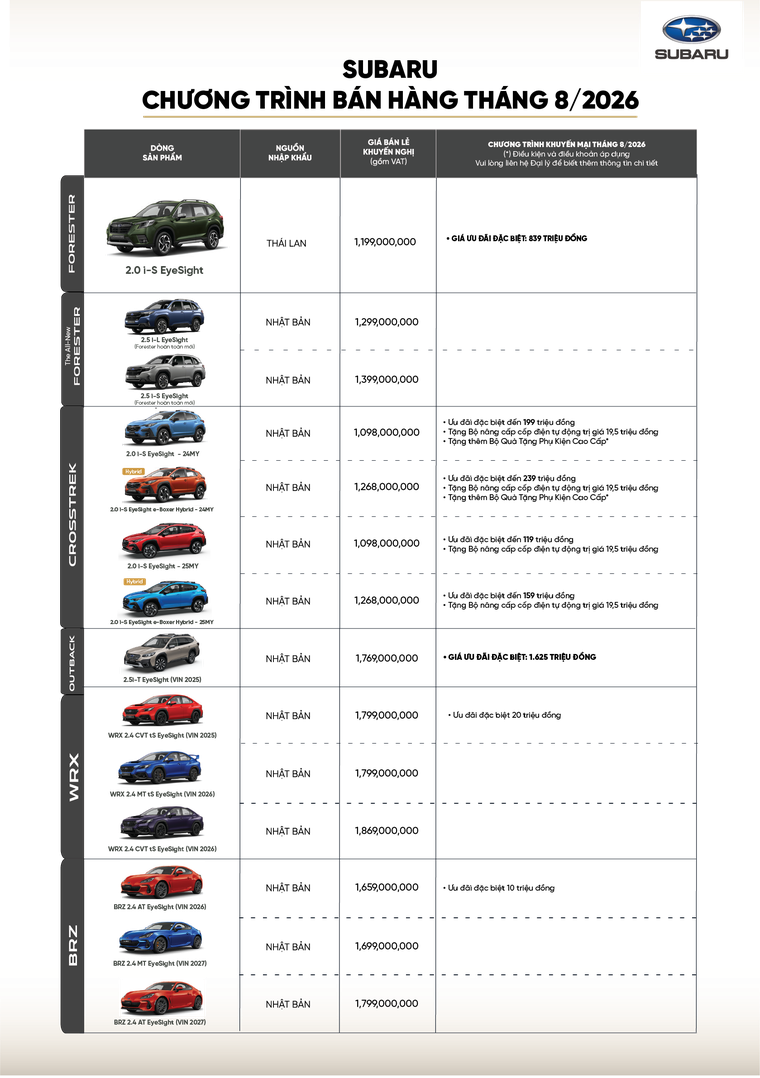Select the blue Forester 2.5 i-L car image
The height and width of the screenshot is (1078, 760).
tap(164, 317)
